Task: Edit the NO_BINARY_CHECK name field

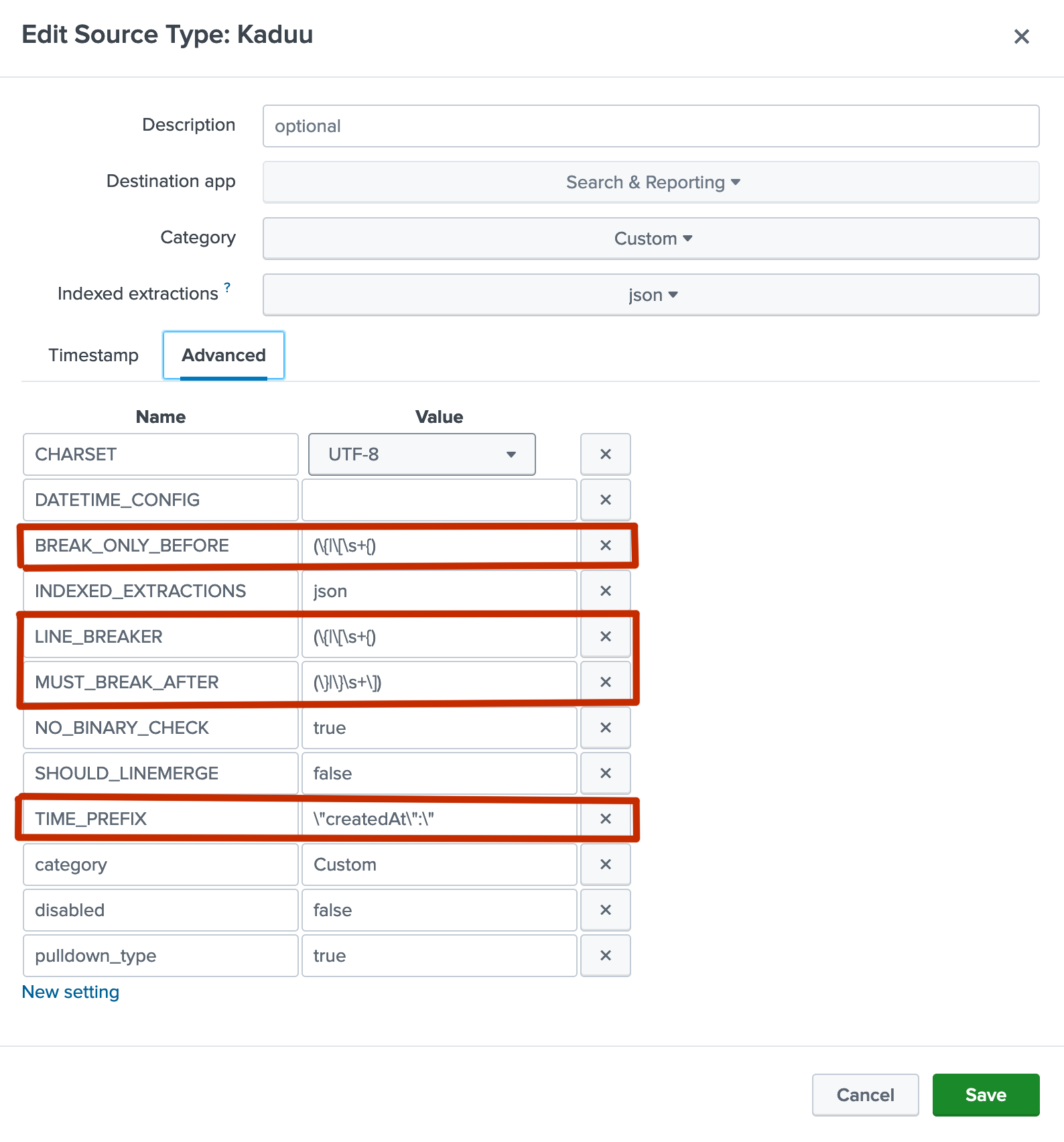Action: pos(161,728)
